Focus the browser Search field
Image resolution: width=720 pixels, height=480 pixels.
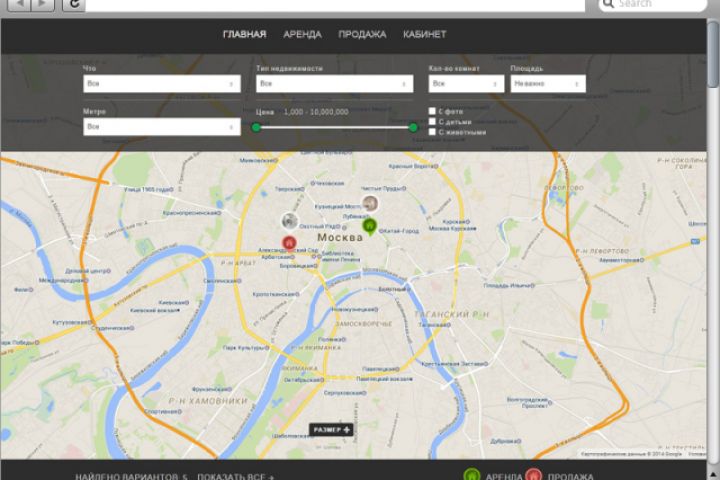[x=653, y=4]
